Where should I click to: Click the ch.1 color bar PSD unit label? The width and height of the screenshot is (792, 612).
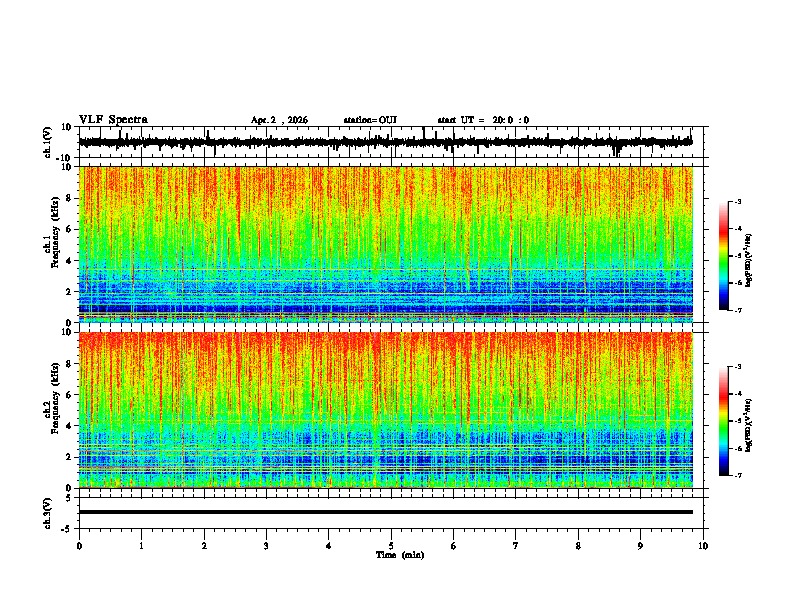(748, 261)
